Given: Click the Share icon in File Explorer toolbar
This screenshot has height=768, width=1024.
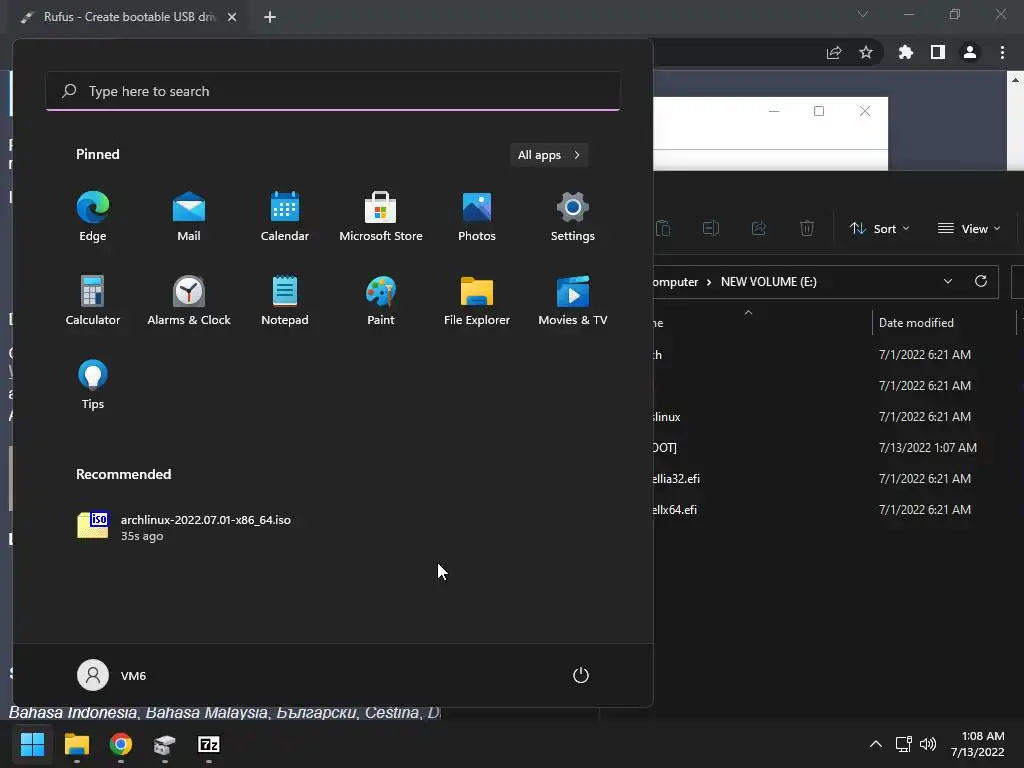Looking at the screenshot, I should [x=759, y=229].
